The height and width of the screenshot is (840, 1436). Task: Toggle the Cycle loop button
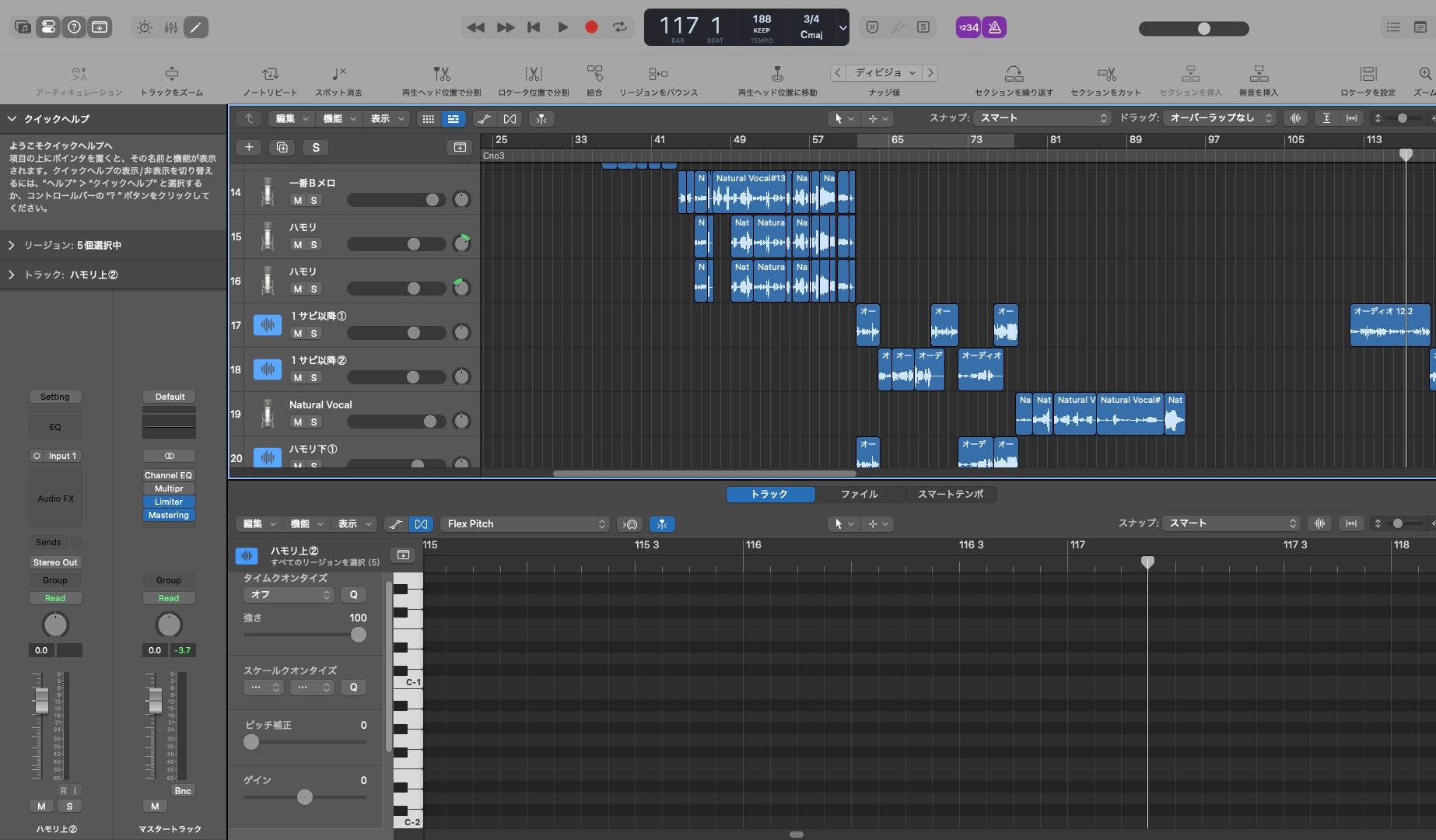pos(620,27)
